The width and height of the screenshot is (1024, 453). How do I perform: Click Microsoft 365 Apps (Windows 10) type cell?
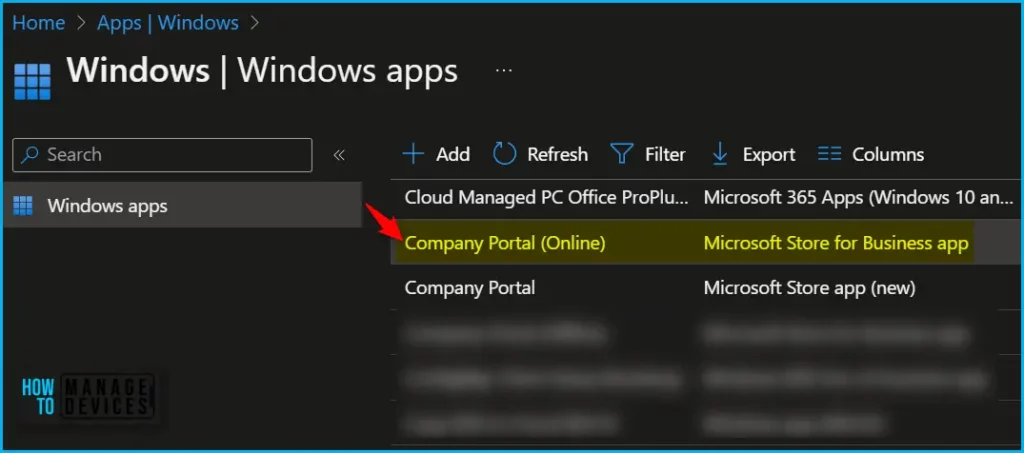tap(858, 197)
